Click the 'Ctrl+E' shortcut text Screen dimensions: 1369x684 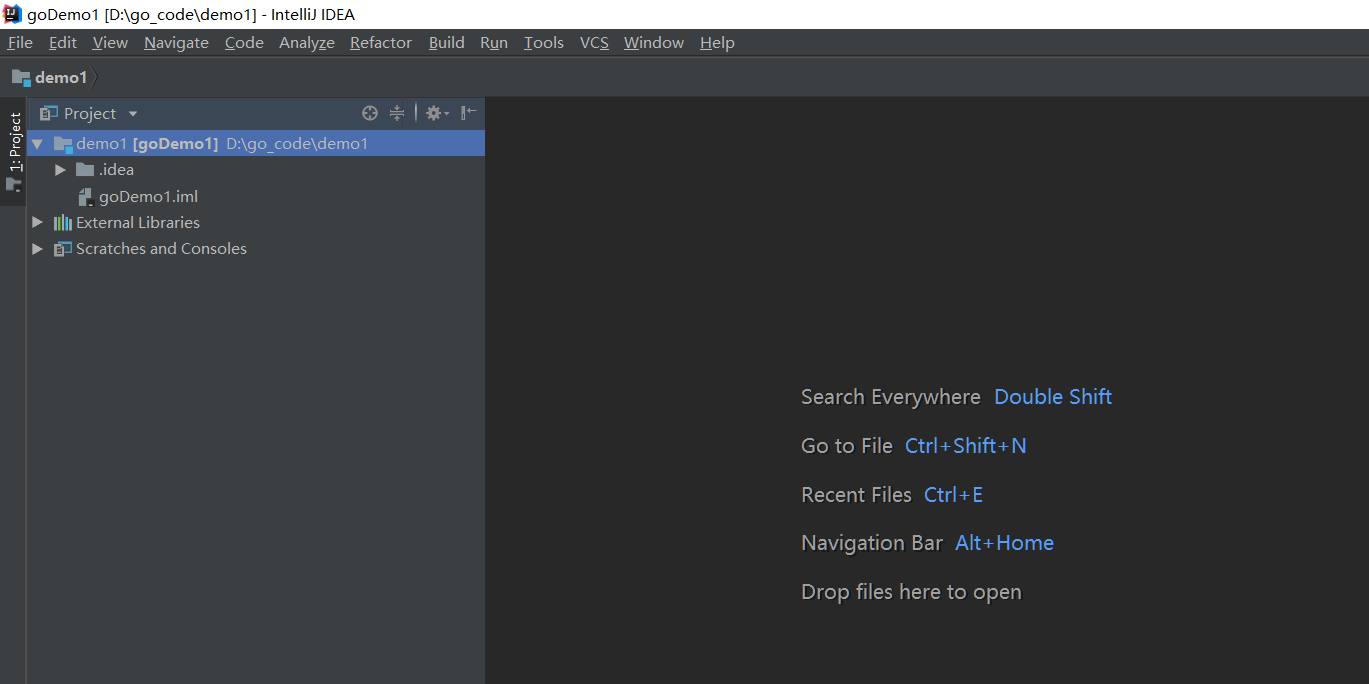click(x=954, y=495)
